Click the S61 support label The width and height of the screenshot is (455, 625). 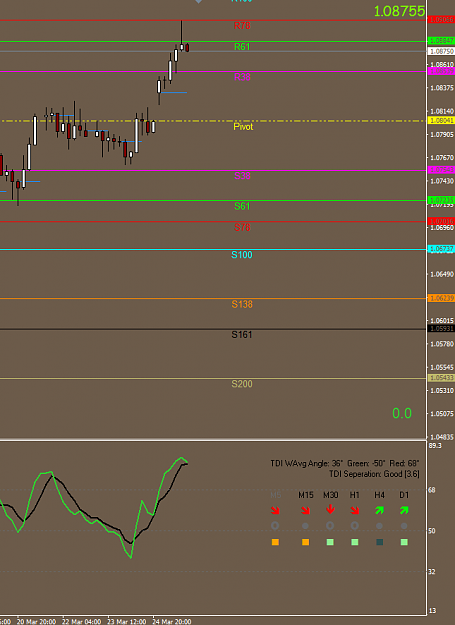(242, 206)
